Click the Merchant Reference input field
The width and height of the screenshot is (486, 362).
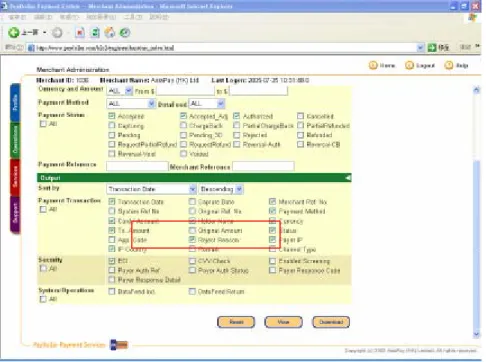tap(263, 166)
